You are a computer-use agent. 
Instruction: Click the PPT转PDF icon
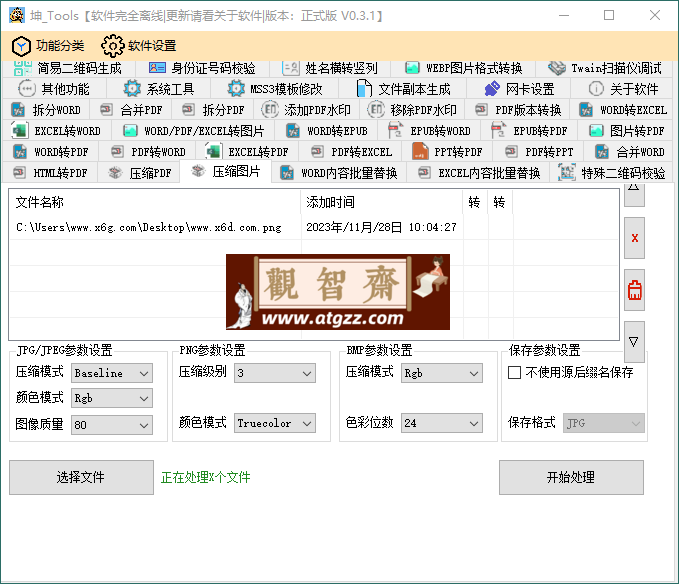[420, 152]
